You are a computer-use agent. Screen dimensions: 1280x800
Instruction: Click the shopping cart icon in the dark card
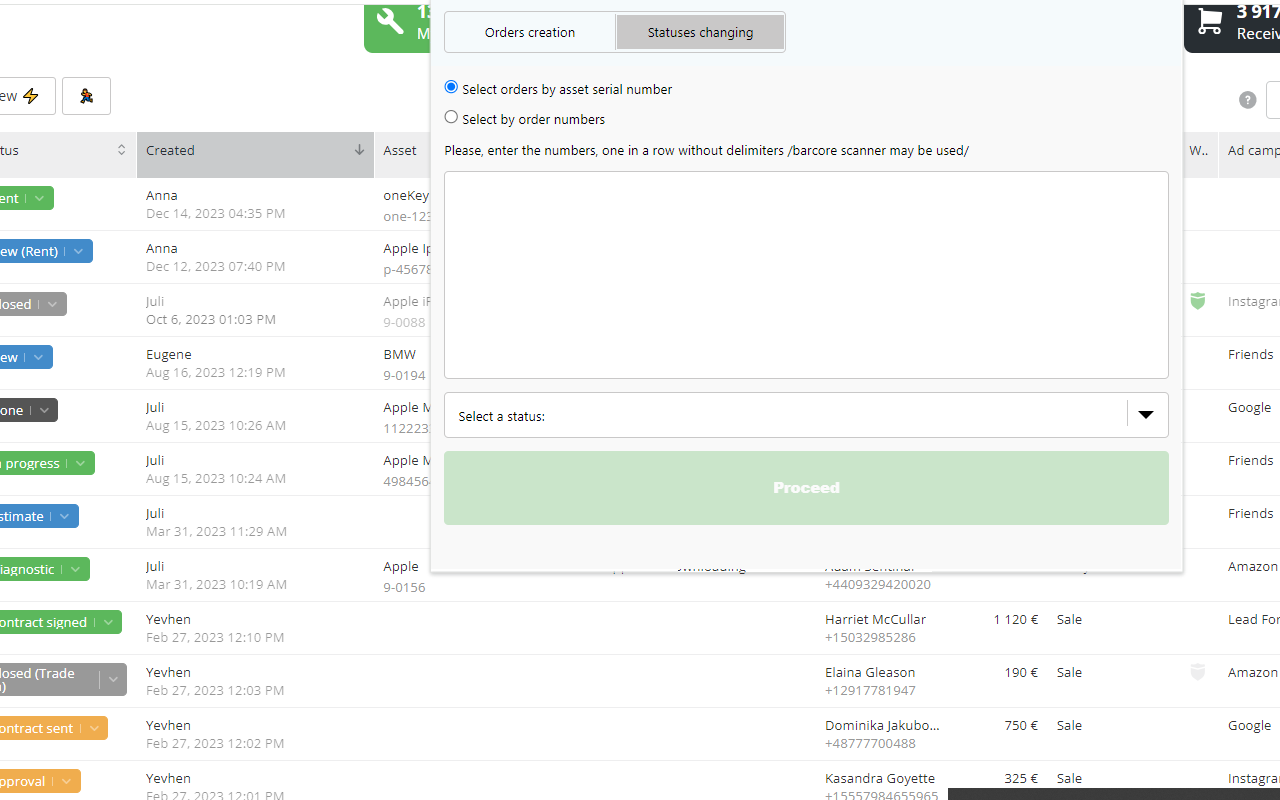click(1209, 21)
